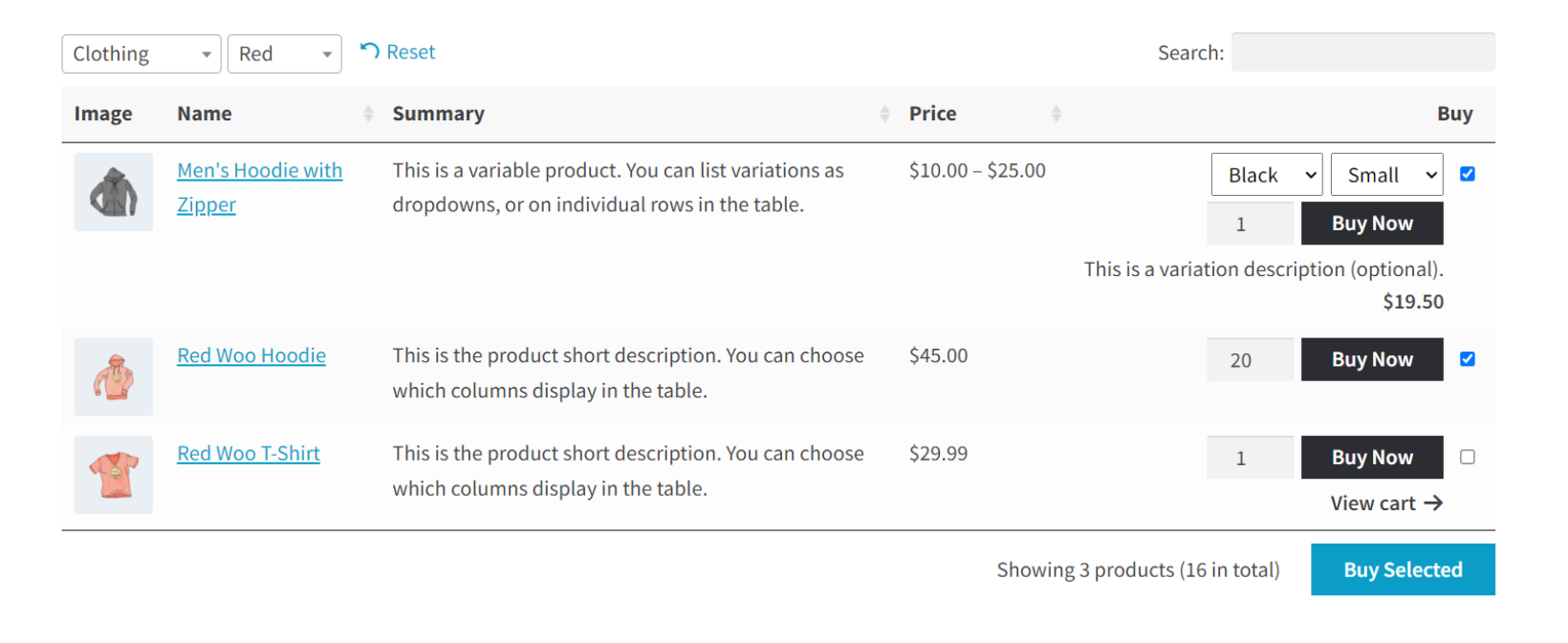Open the Red Woo Hoodie product image
Viewport: 1568px width, 643px height.
[114, 376]
